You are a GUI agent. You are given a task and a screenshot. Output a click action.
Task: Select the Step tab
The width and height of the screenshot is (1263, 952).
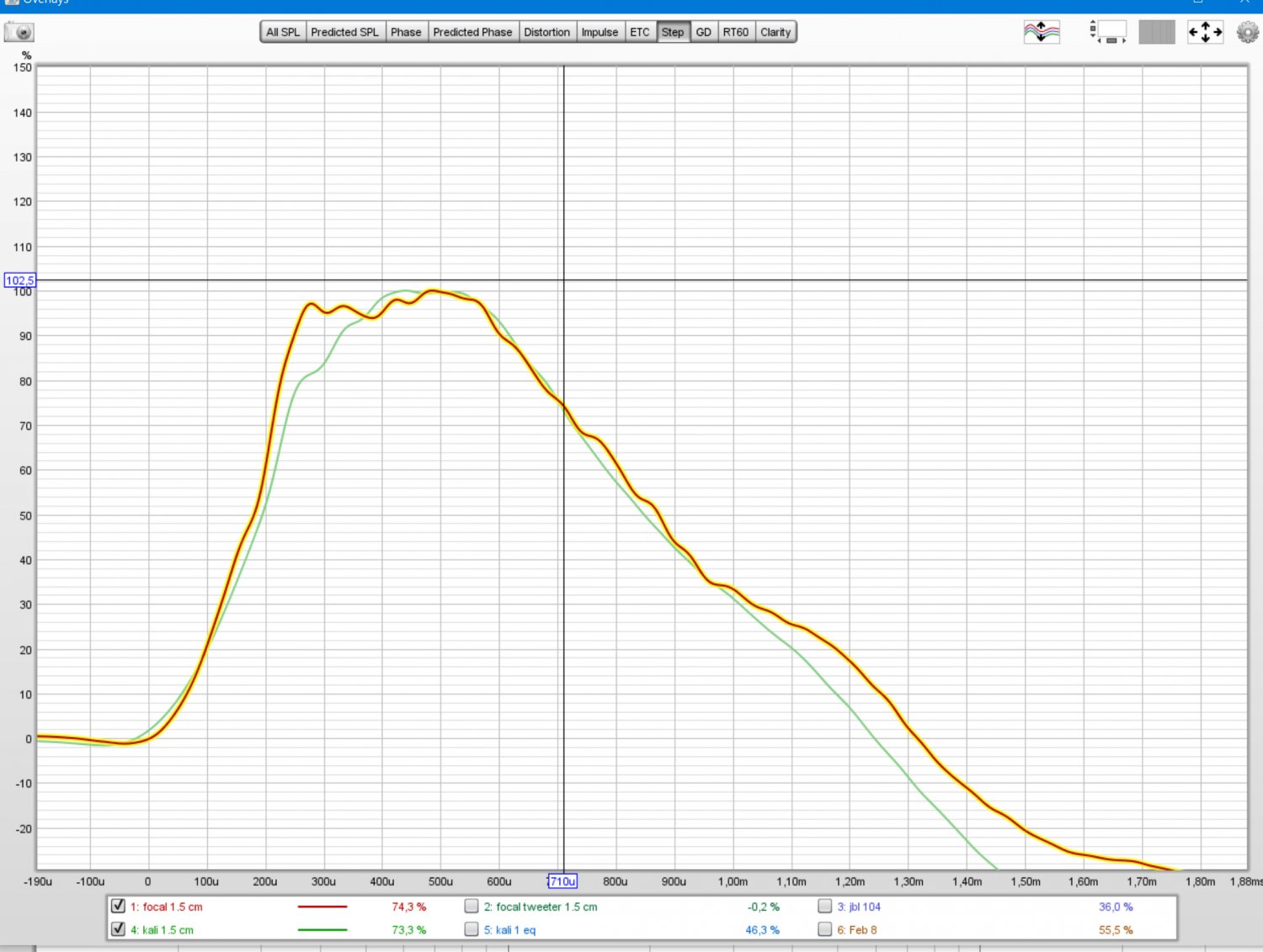(x=673, y=32)
